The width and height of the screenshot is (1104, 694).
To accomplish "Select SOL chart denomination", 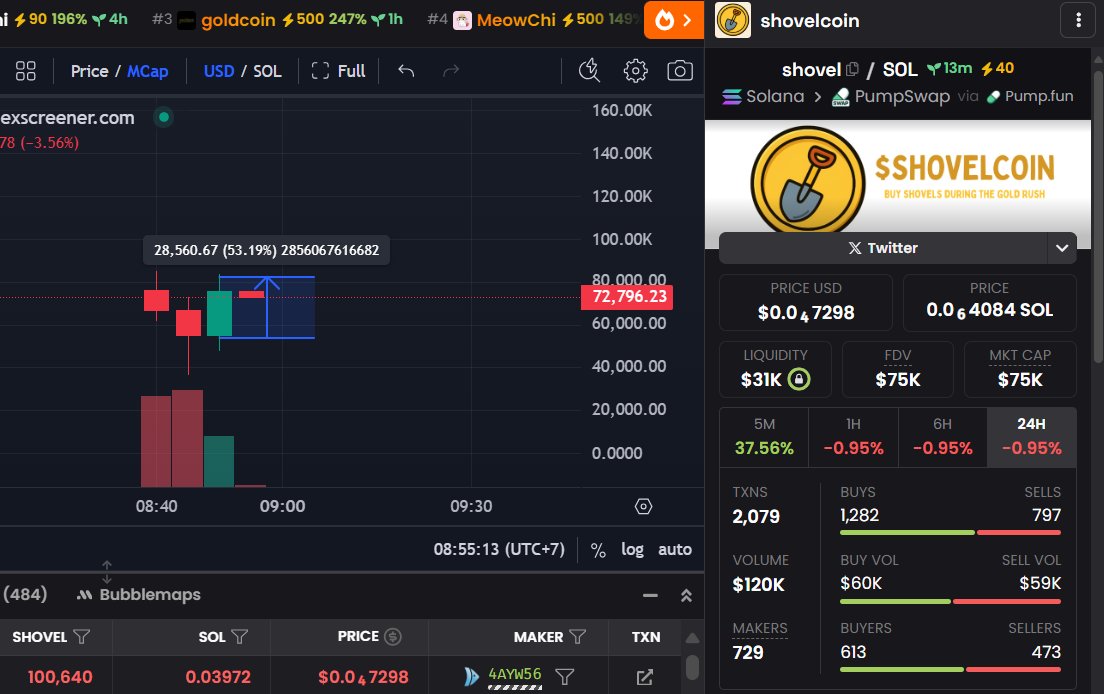I will [x=267, y=71].
